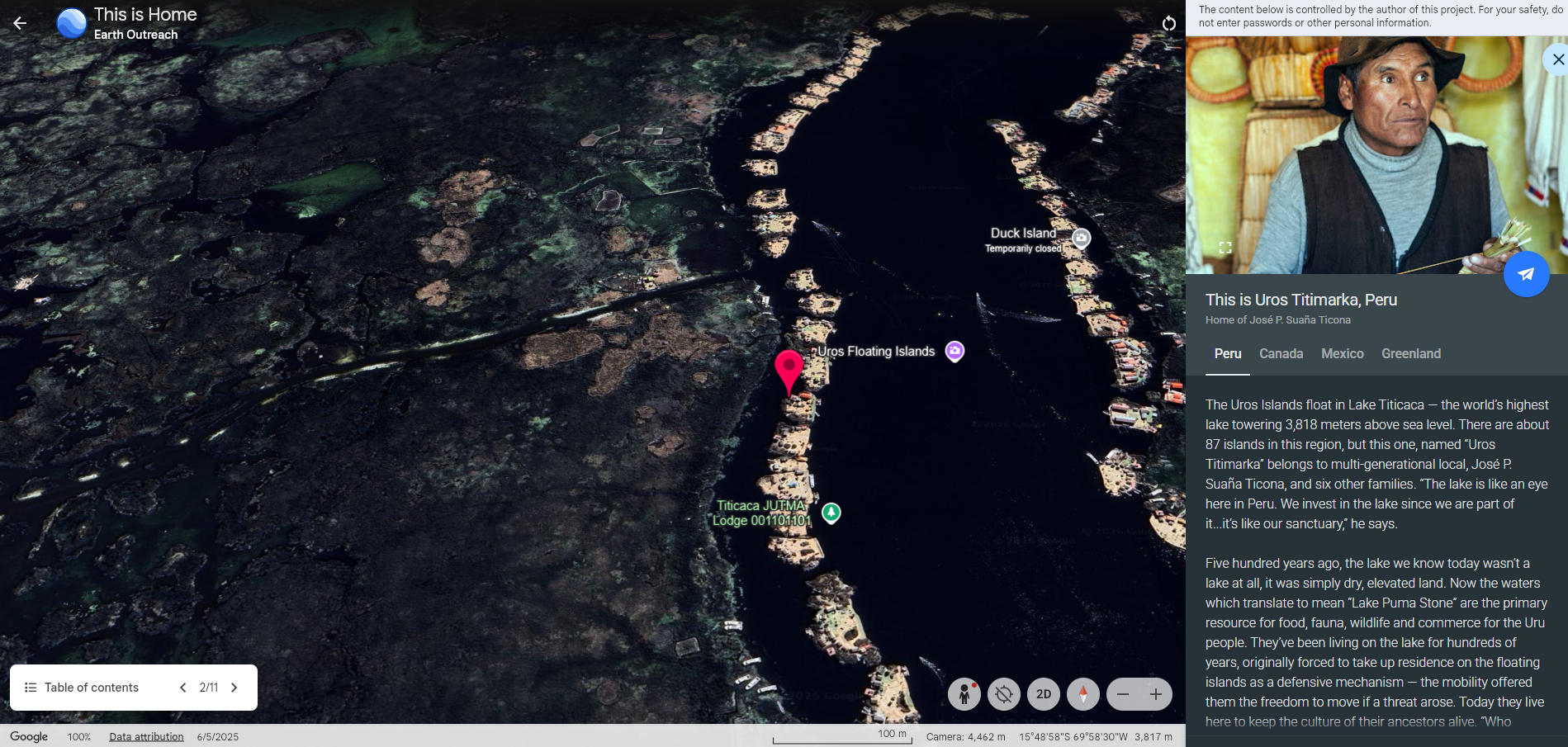1568x747 pixels.
Task: Dismiss the story panel with the X
Action: coord(1557,59)
